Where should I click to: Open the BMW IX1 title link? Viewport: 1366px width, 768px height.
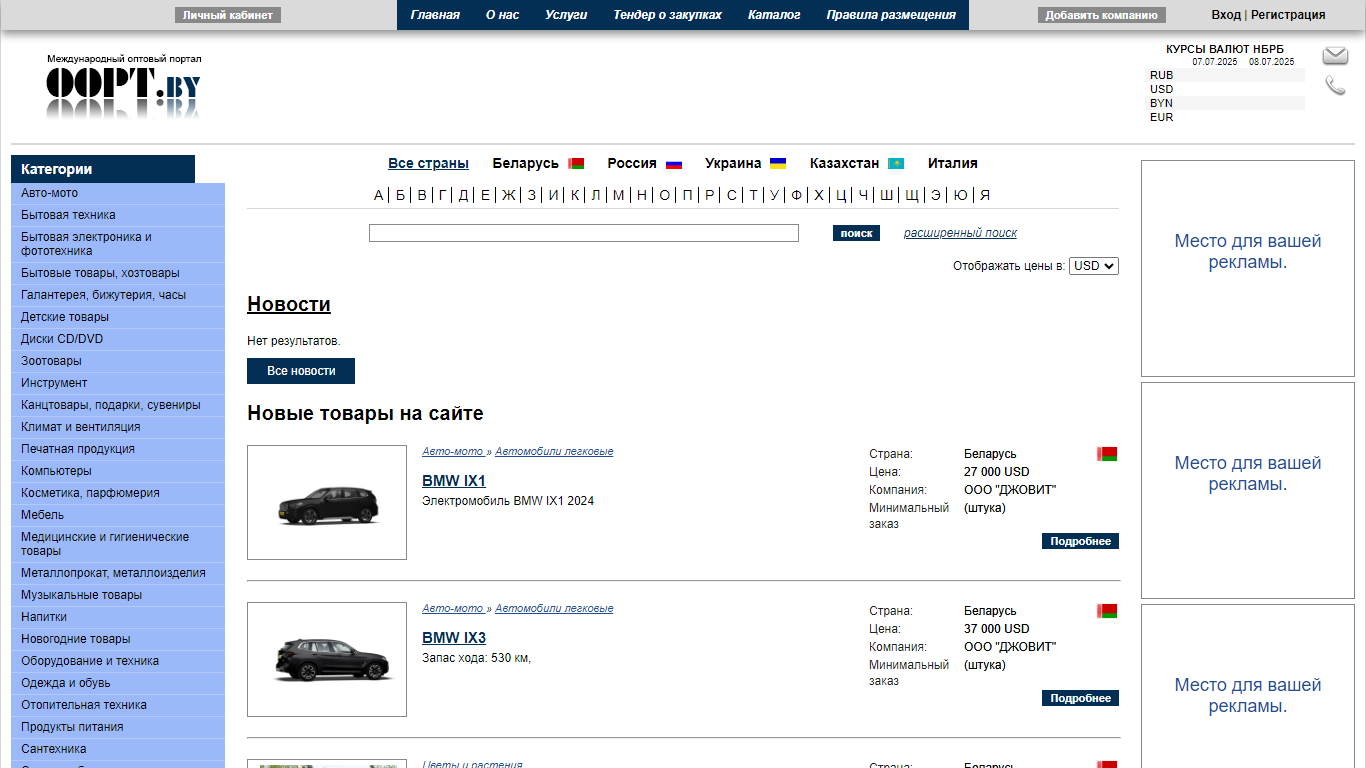tap(454, 481)
